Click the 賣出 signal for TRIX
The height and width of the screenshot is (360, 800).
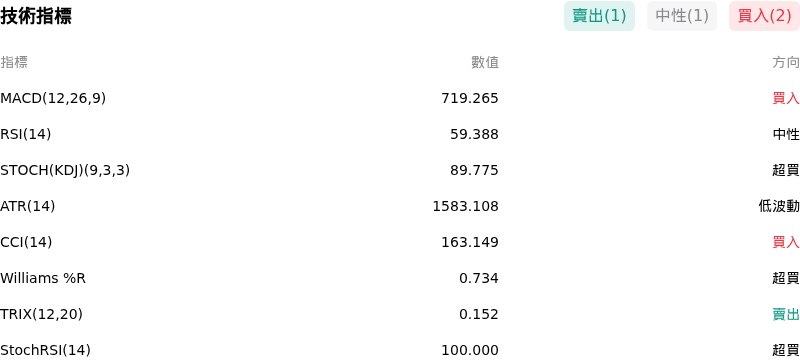pyautogui.click(x=786, y=314)
